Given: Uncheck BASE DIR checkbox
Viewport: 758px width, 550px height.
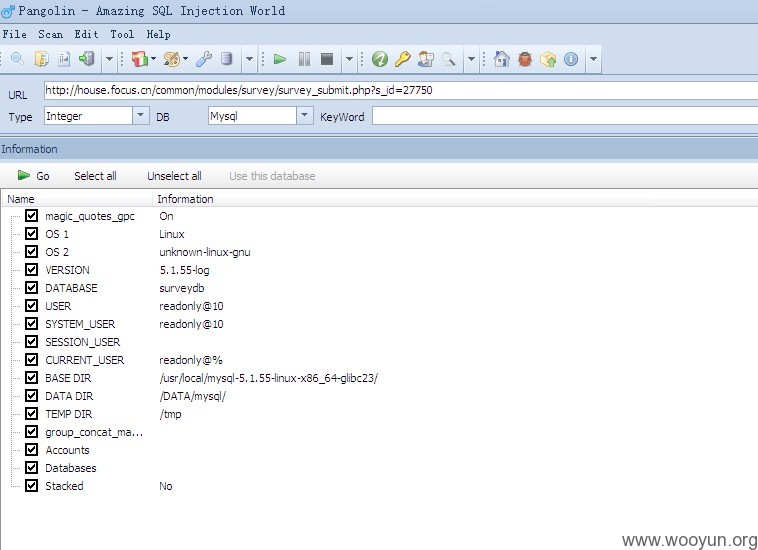Looking at the screenshot, I should [31, 377].
